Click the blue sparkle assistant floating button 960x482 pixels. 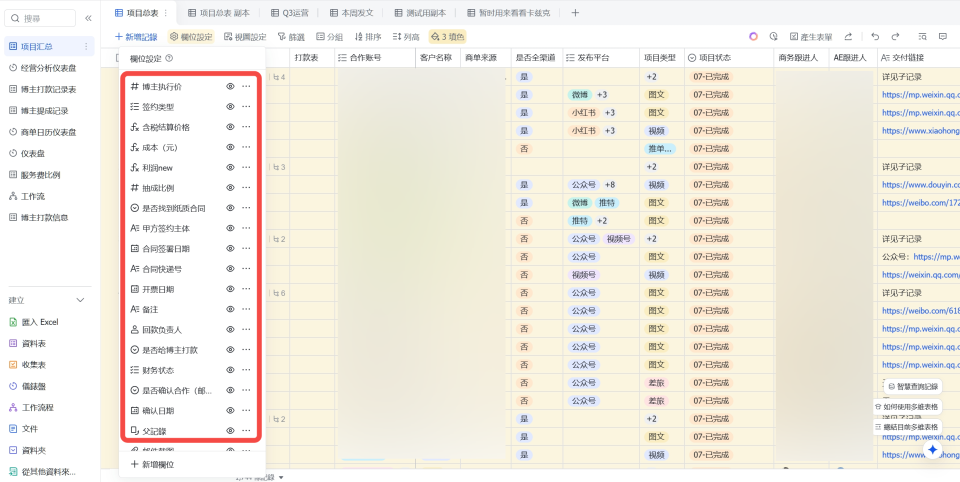click(x=932, y=450)
